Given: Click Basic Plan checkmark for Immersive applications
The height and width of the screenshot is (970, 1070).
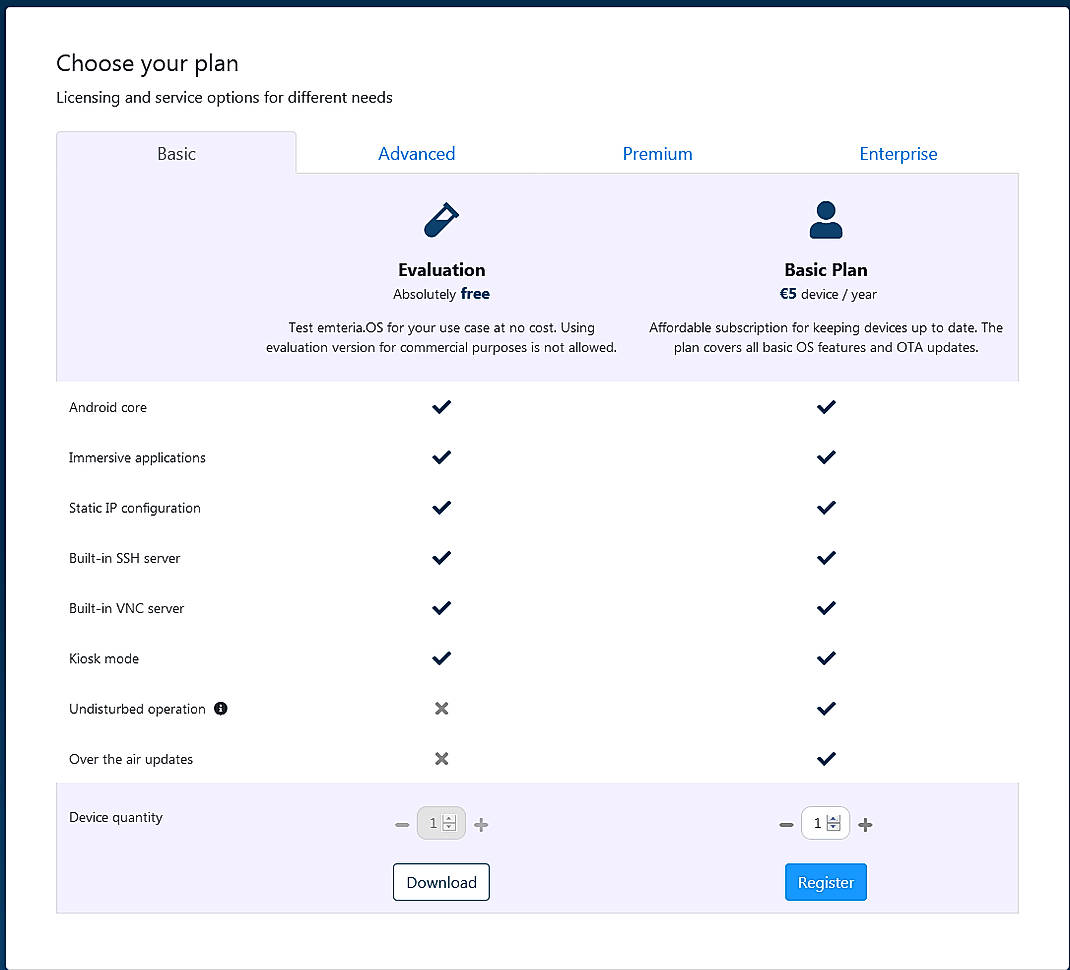Looking at the screenshot, I should (826, 457).
